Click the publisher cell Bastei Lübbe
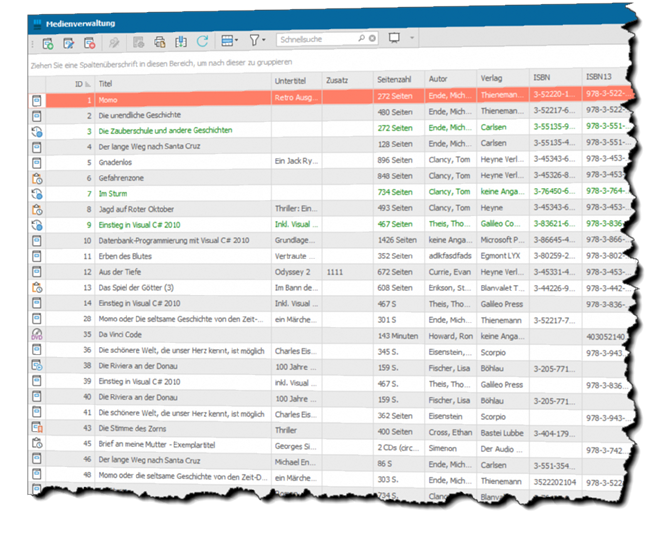This screenshot has height=541, width=669. (x=502, y=433)
